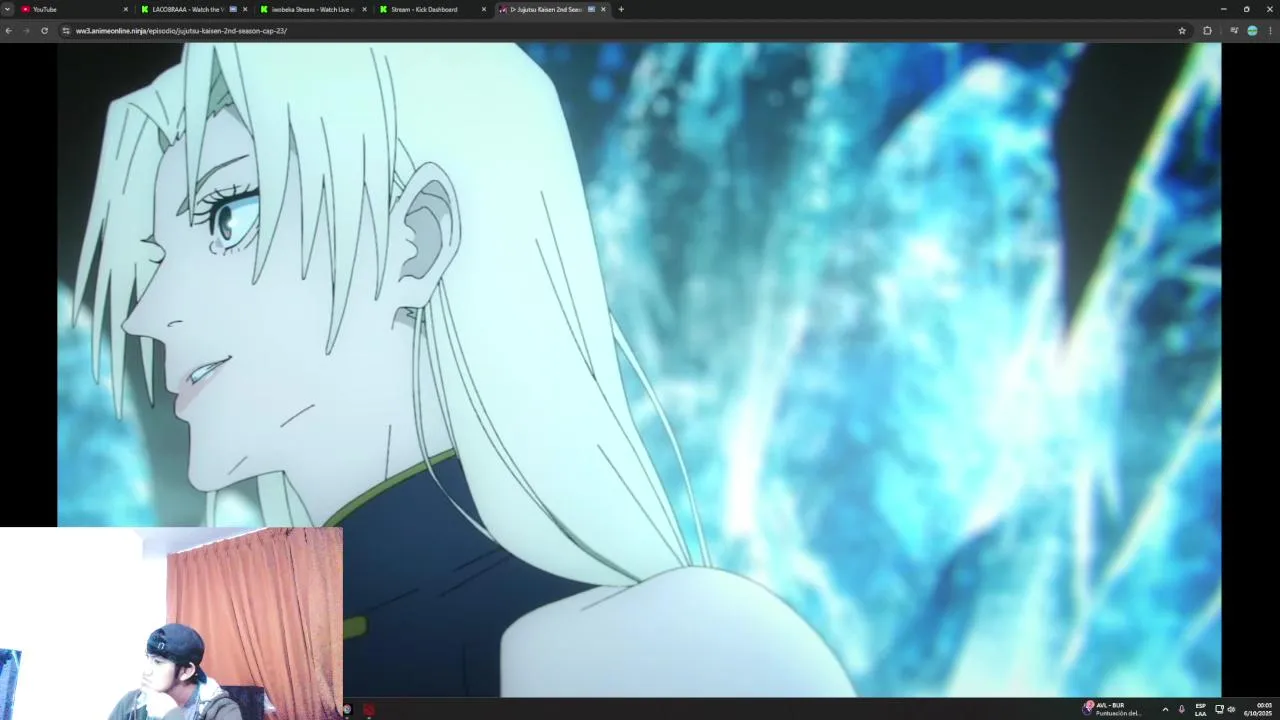Close the iwobeka Stream tab
The height and width of the screenshot is (720, 1280).
(364, 9)
